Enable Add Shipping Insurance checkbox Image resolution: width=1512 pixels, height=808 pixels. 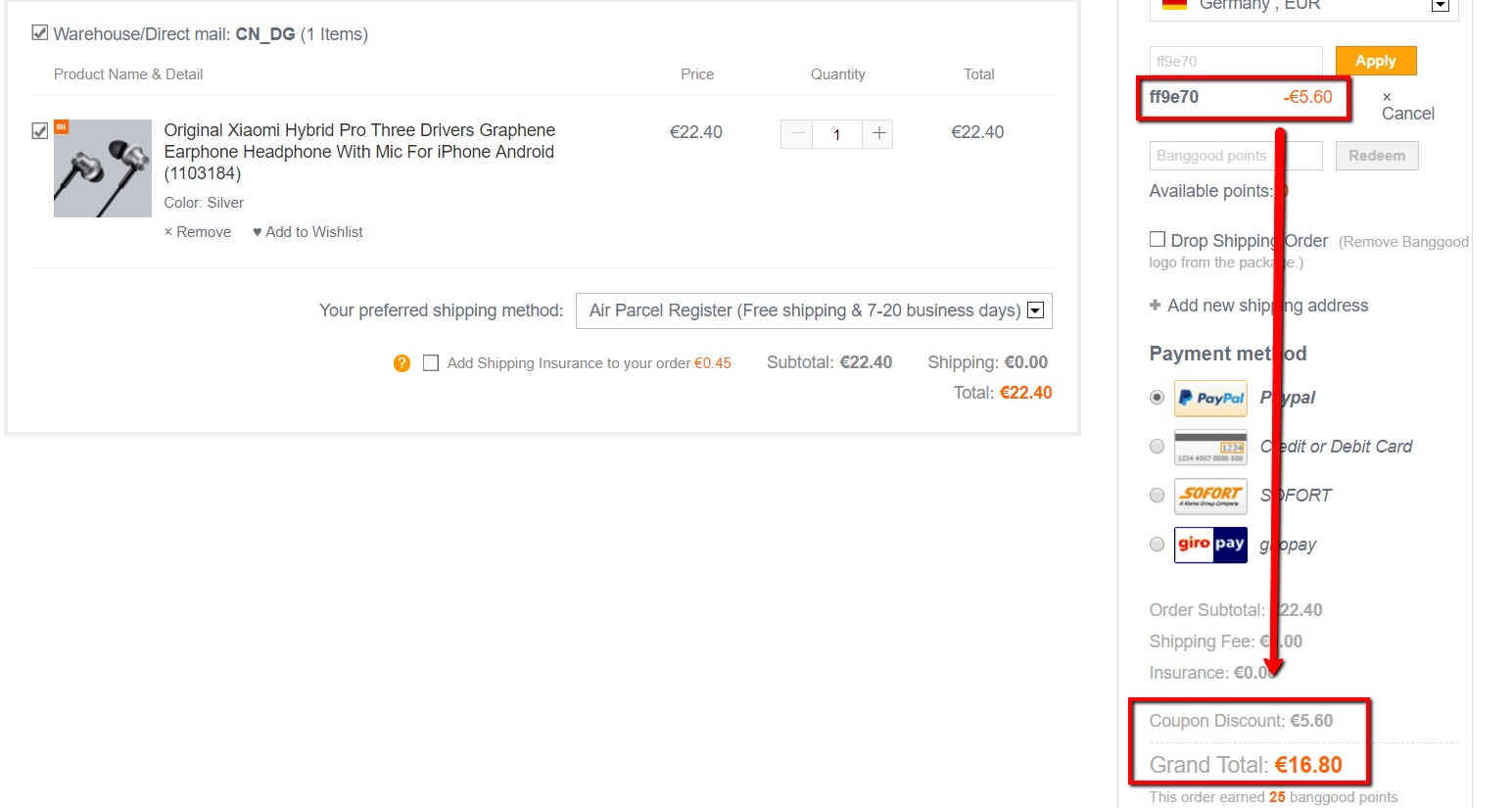431,363
